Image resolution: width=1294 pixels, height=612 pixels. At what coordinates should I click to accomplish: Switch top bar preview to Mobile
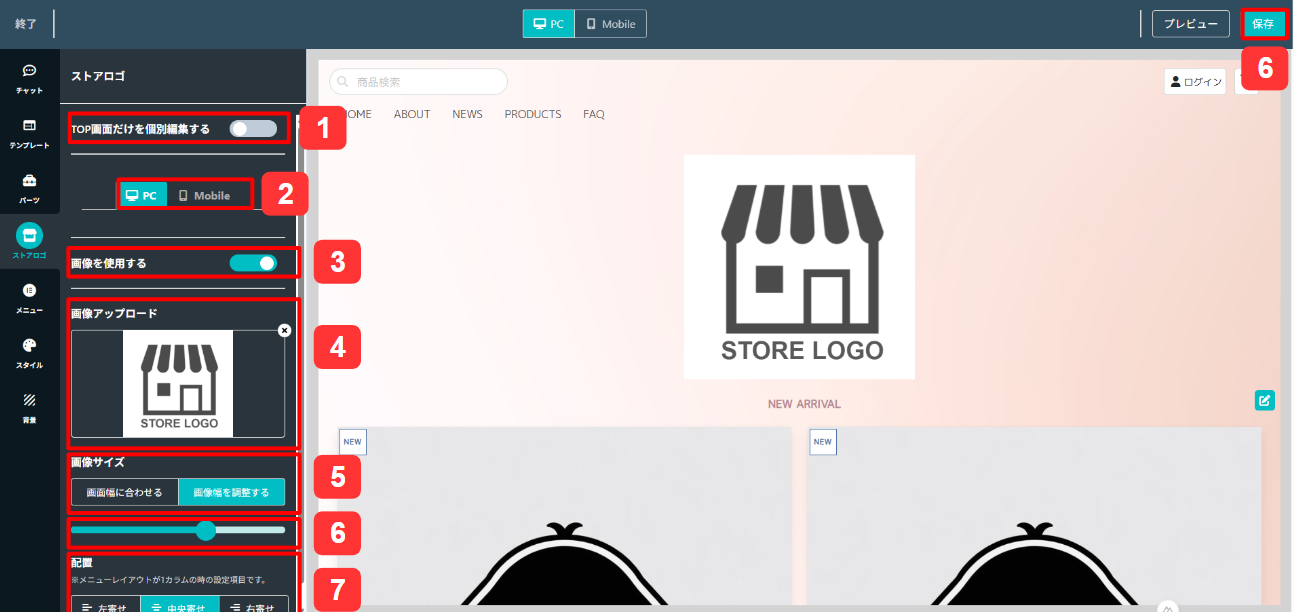click(611, 24)
